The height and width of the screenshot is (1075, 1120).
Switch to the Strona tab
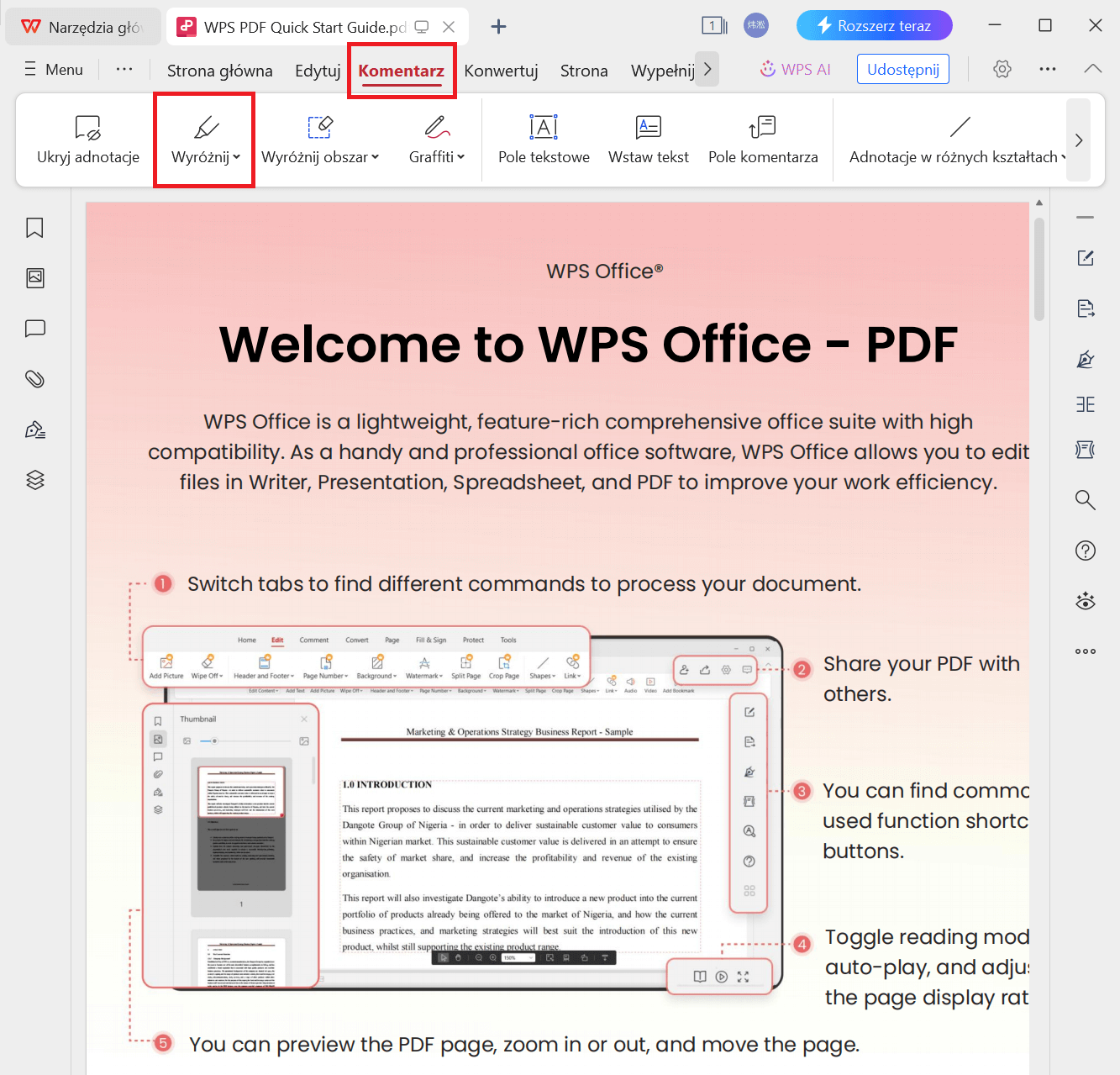pos(584,71)
